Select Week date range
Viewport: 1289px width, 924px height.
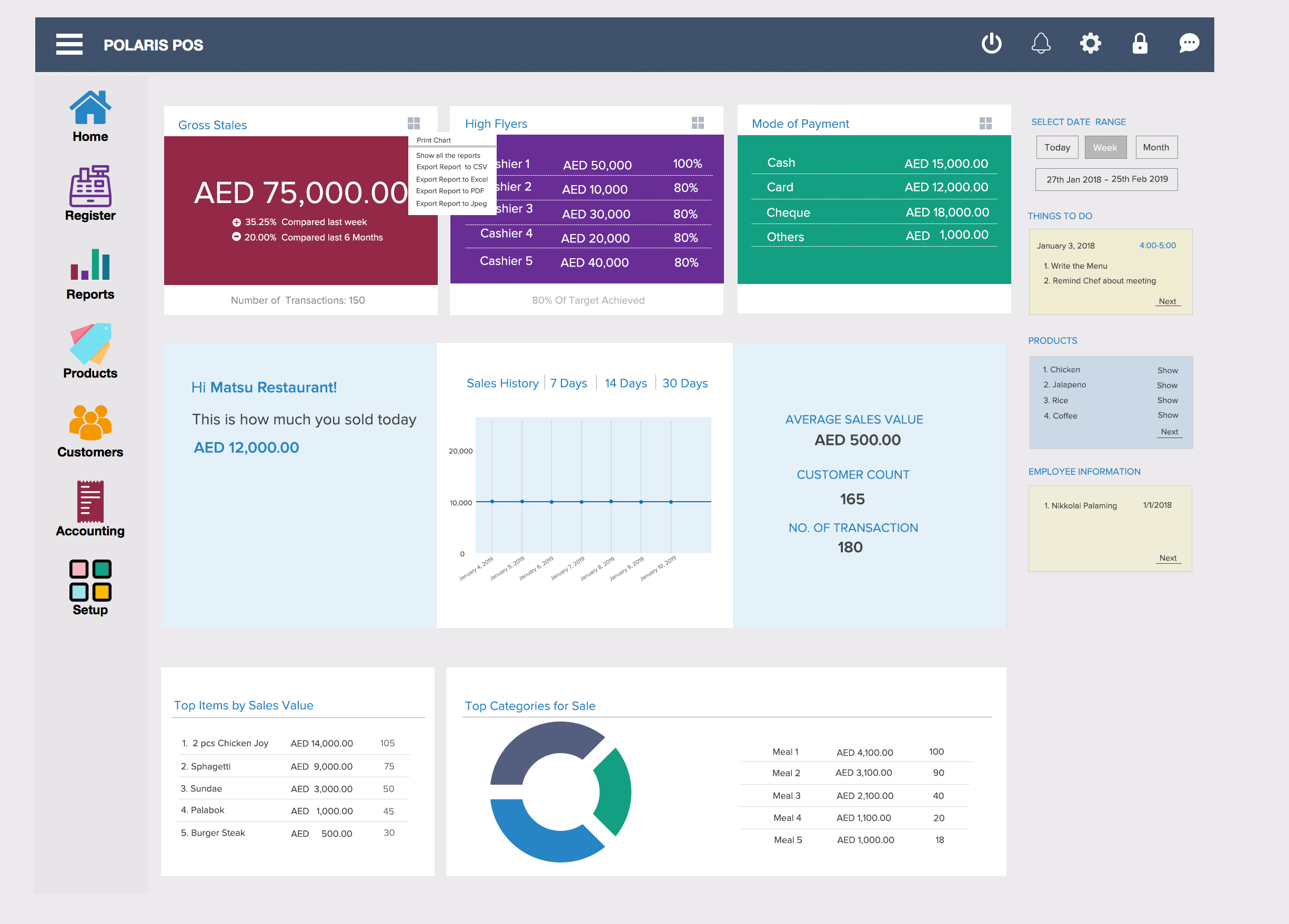[1105, 148]
